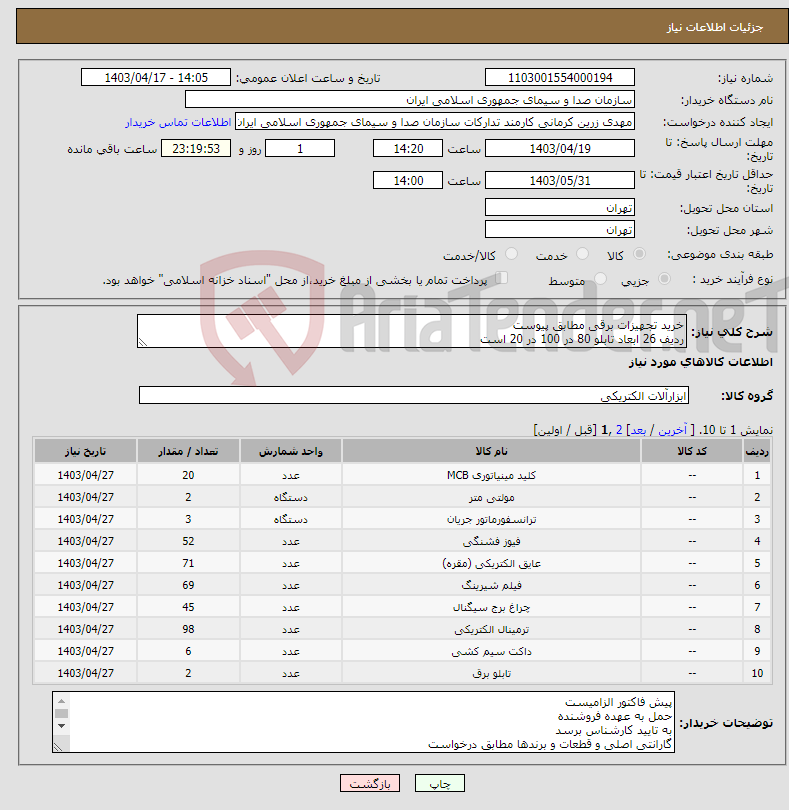Go to page 2 of items
This screenshot has width=789, height=810.
(619, 430)
